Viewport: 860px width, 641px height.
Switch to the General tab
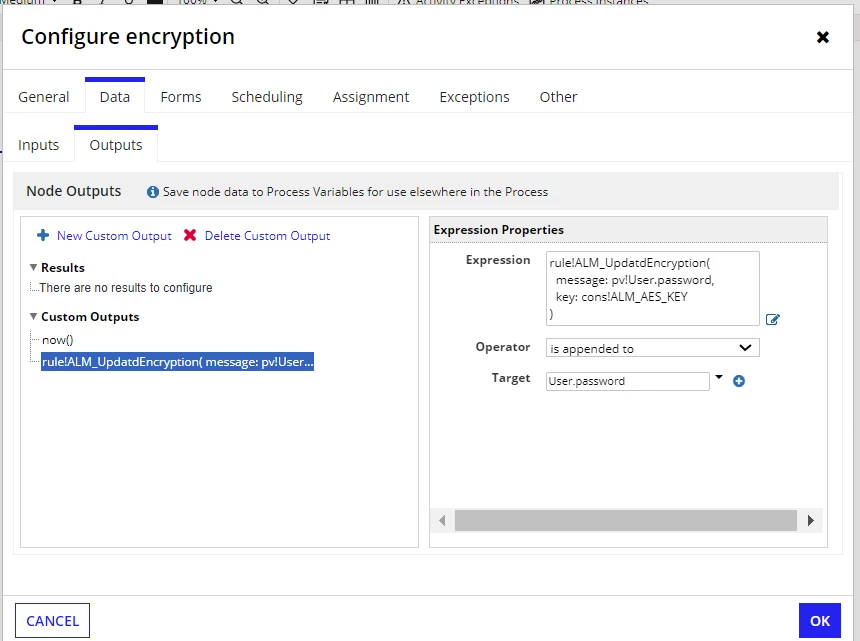(x=44, y=97)
